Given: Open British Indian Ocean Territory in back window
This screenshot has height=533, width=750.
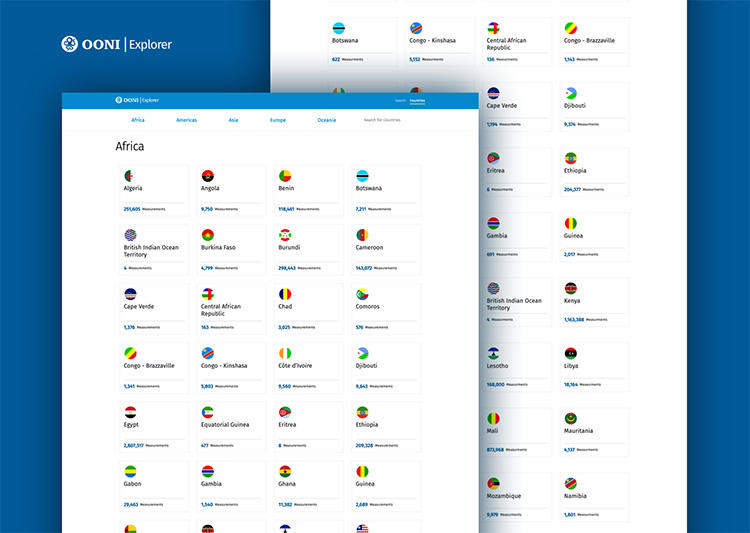Looking at the screenshot, I should click(517, 302).
